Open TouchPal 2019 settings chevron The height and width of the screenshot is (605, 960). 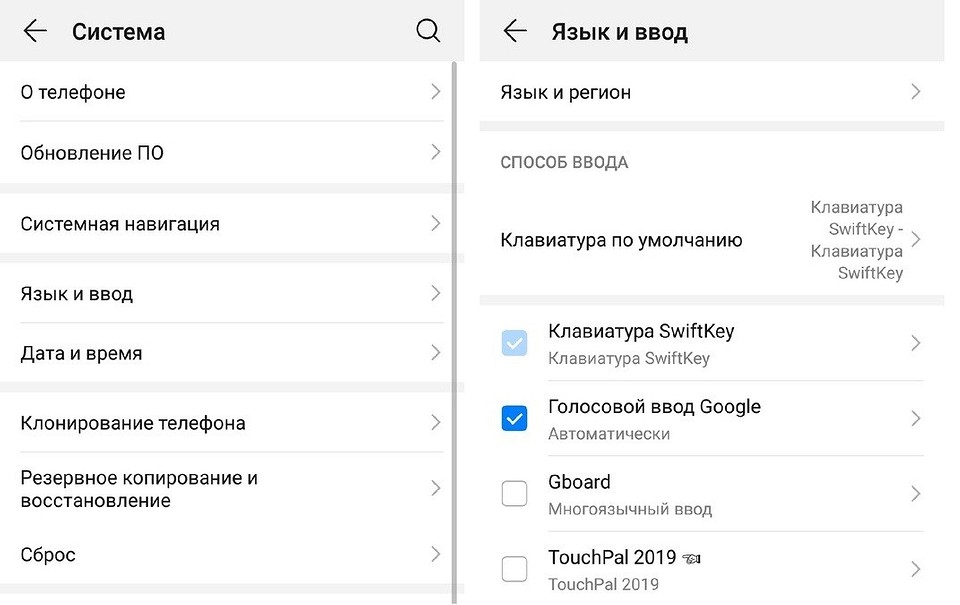click(915, 569)
